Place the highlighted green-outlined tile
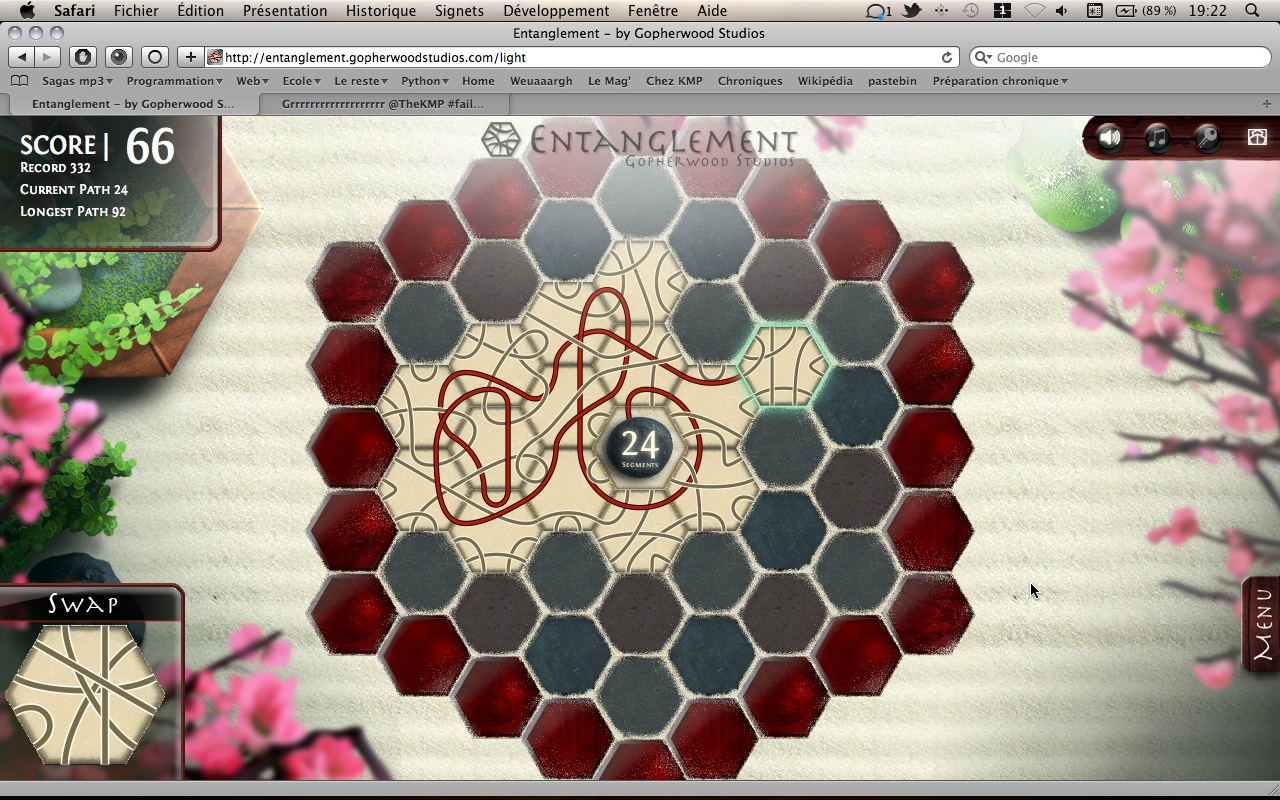The image size is (1280, 800). [783, 366]
